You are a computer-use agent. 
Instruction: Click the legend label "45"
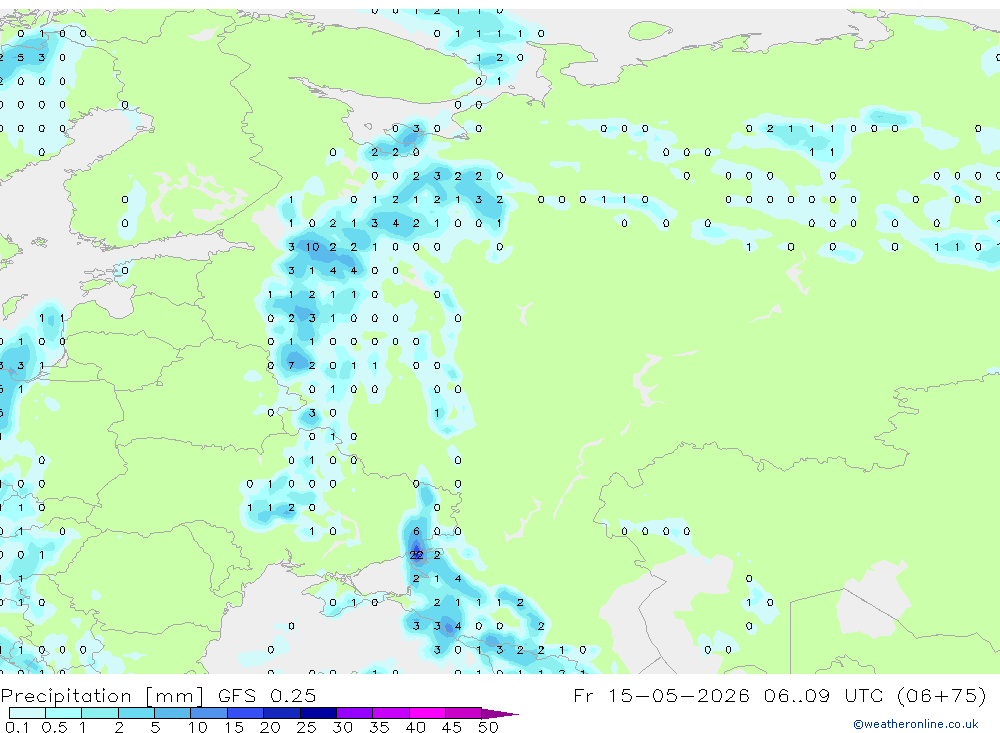tap(452, 727)
